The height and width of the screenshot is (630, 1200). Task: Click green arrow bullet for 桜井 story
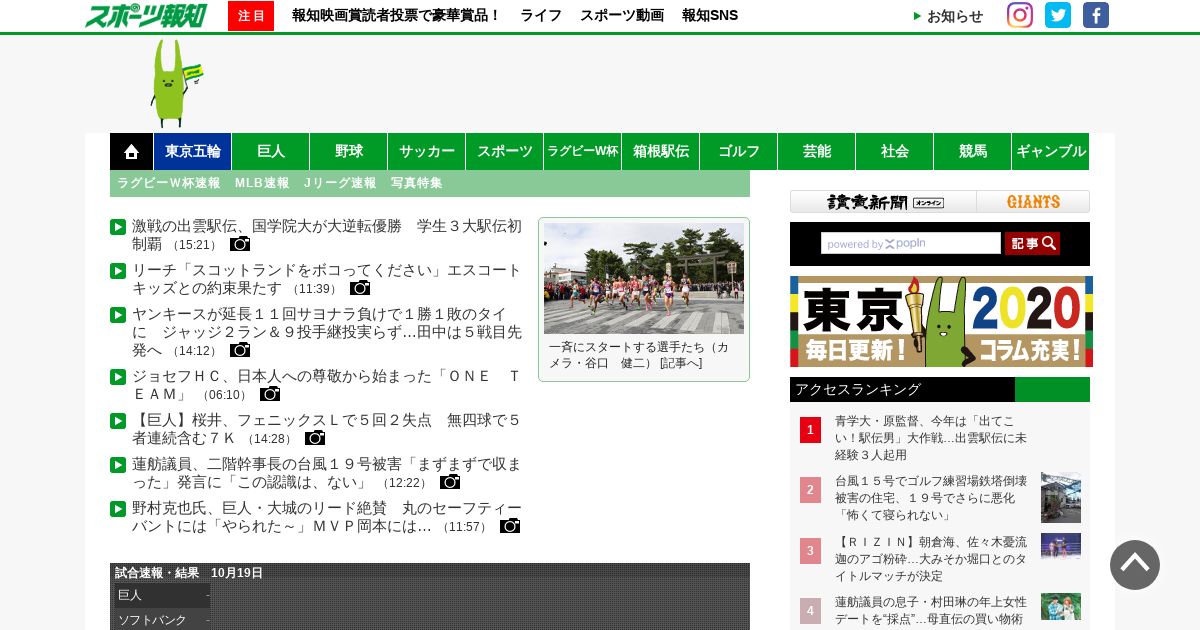click(118, 421)
